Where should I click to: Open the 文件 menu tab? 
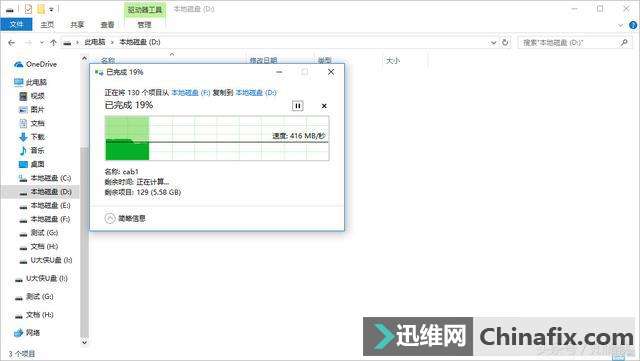[x=16, y=25]
